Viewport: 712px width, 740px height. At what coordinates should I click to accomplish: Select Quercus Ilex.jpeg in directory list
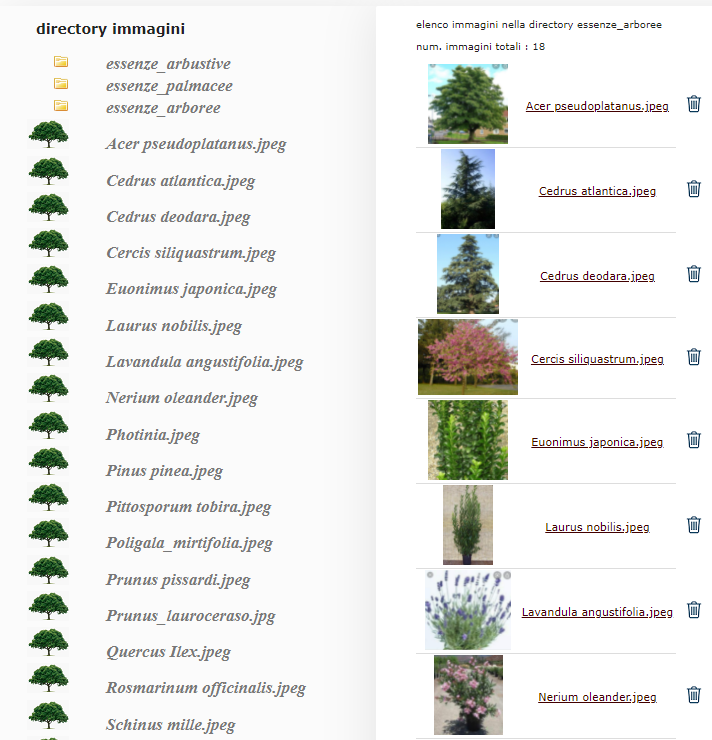[168, 652]
